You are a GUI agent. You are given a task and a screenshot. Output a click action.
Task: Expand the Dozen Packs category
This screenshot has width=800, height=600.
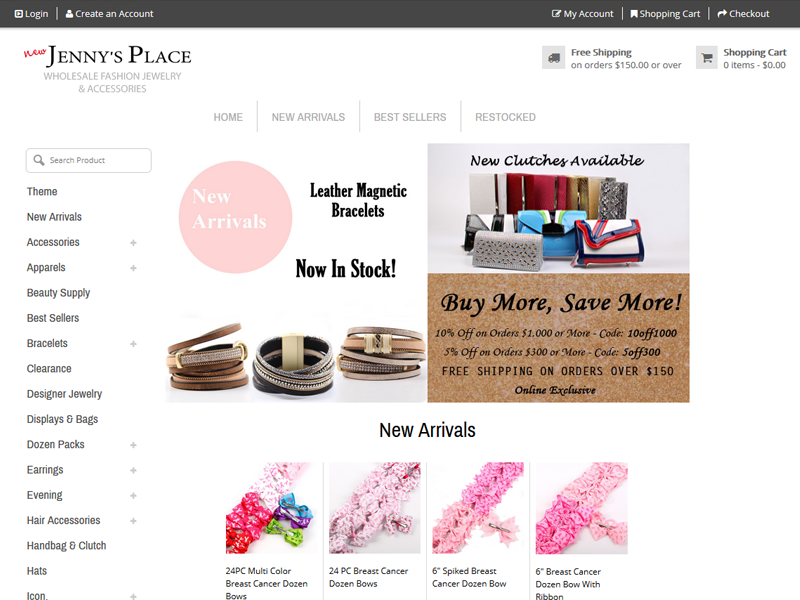133,445
